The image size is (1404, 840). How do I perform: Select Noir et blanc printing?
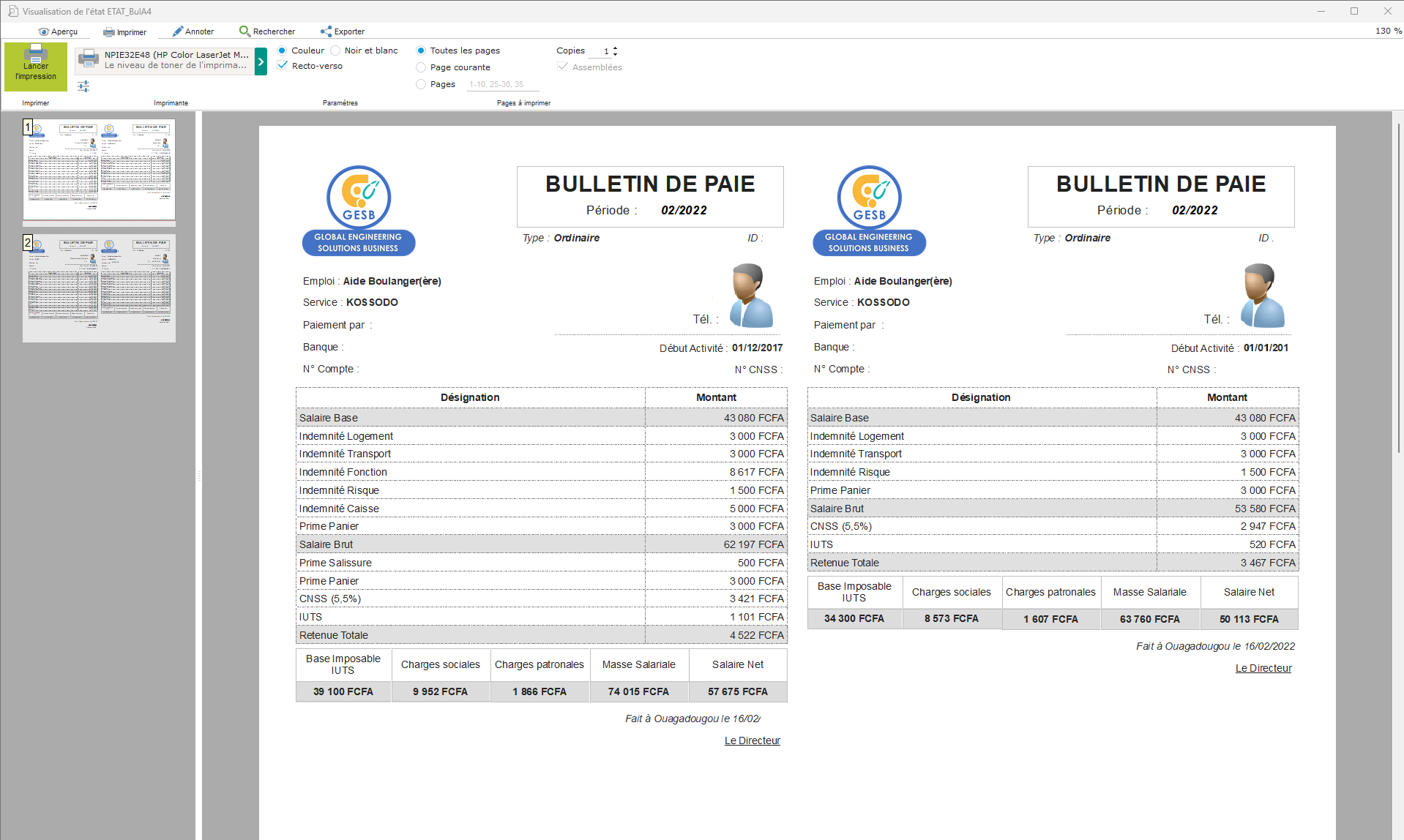(x=335, y=50)
